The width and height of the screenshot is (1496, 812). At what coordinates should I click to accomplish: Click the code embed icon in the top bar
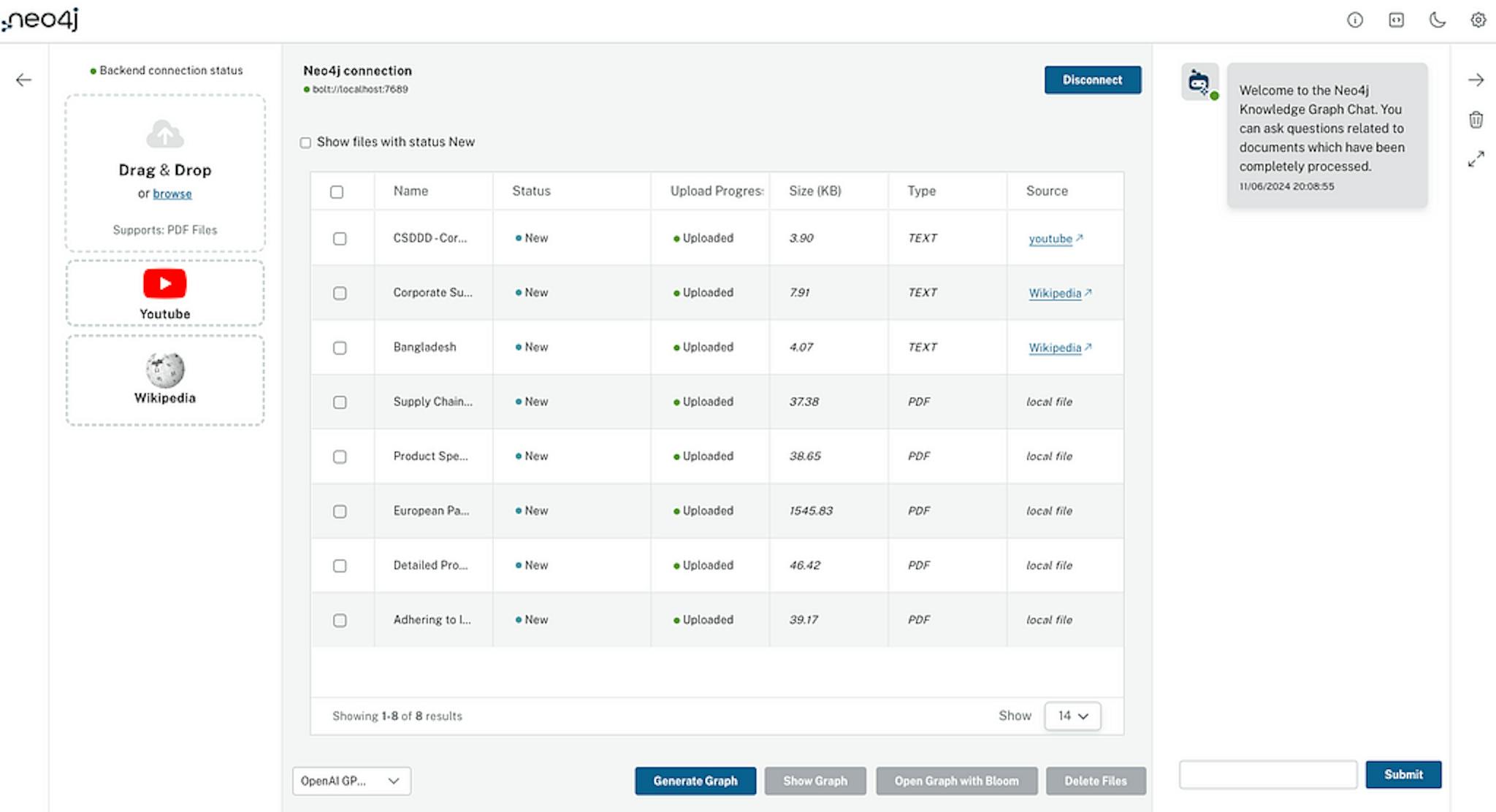tap(1396, 20)
